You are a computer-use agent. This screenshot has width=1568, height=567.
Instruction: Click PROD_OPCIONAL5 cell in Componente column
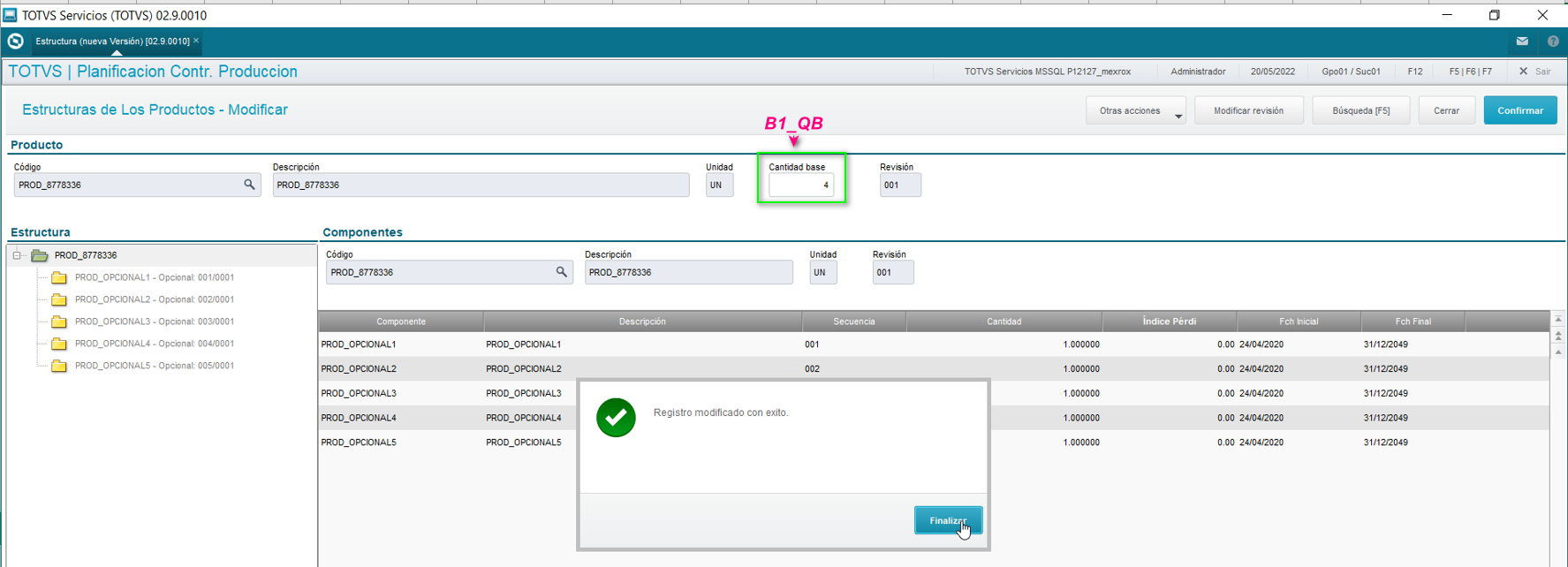click(x=359, y=442)
